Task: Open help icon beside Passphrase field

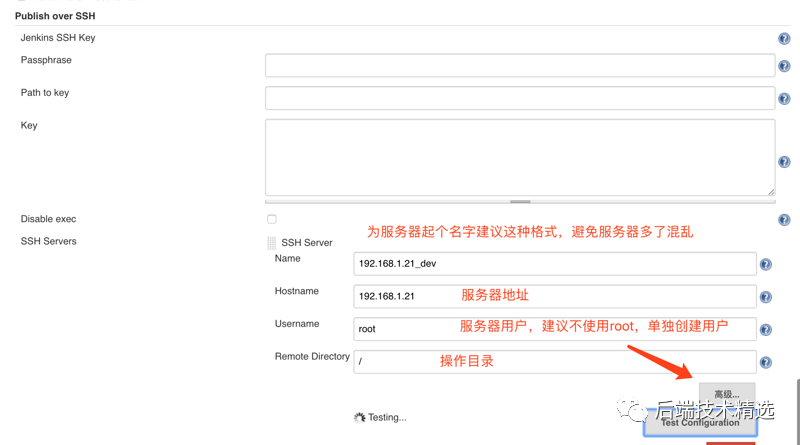Action: (784, 66)
